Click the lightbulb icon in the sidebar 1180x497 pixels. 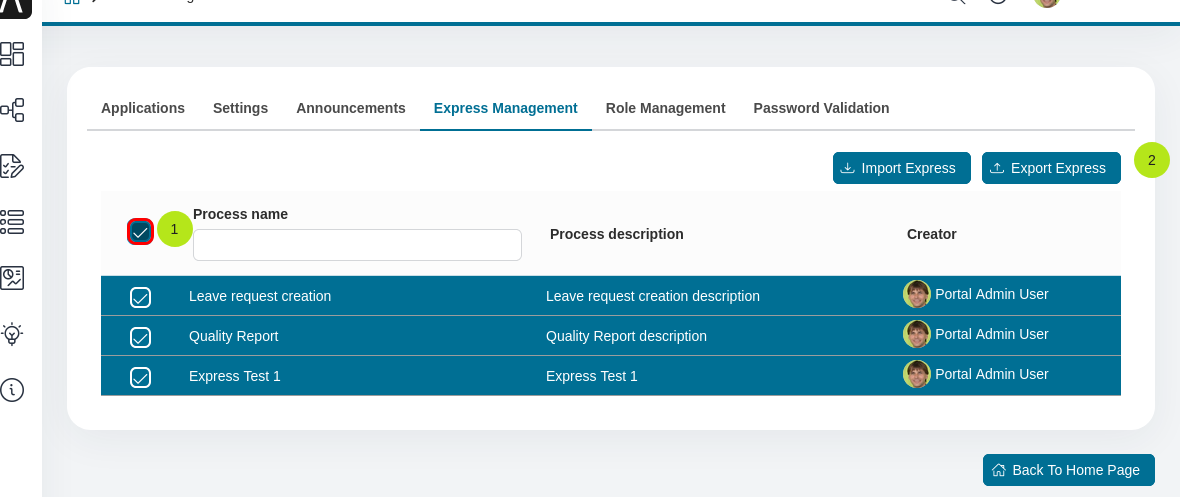tap(12, 334)
